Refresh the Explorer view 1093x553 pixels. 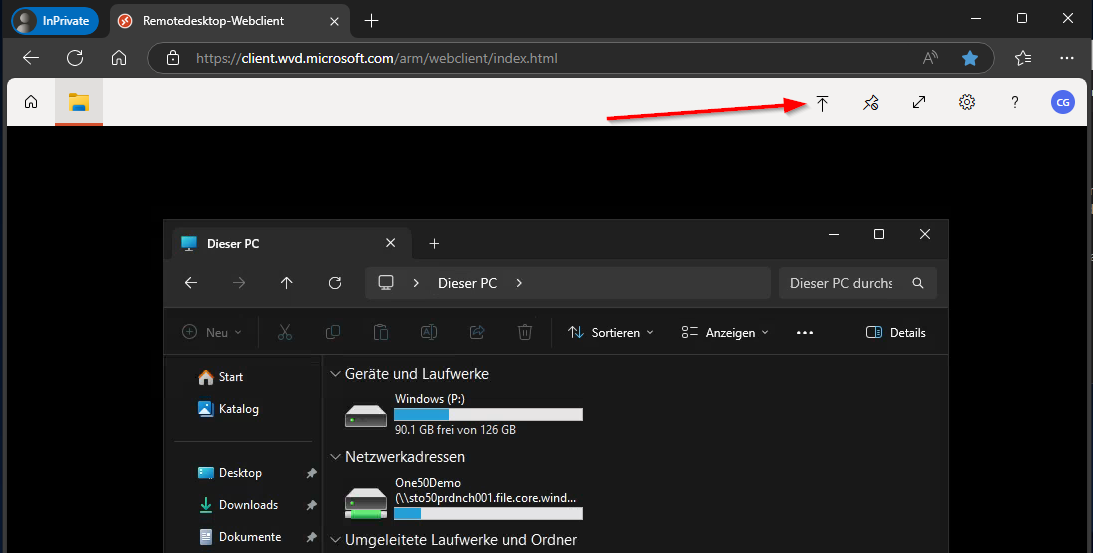(335, 283)
